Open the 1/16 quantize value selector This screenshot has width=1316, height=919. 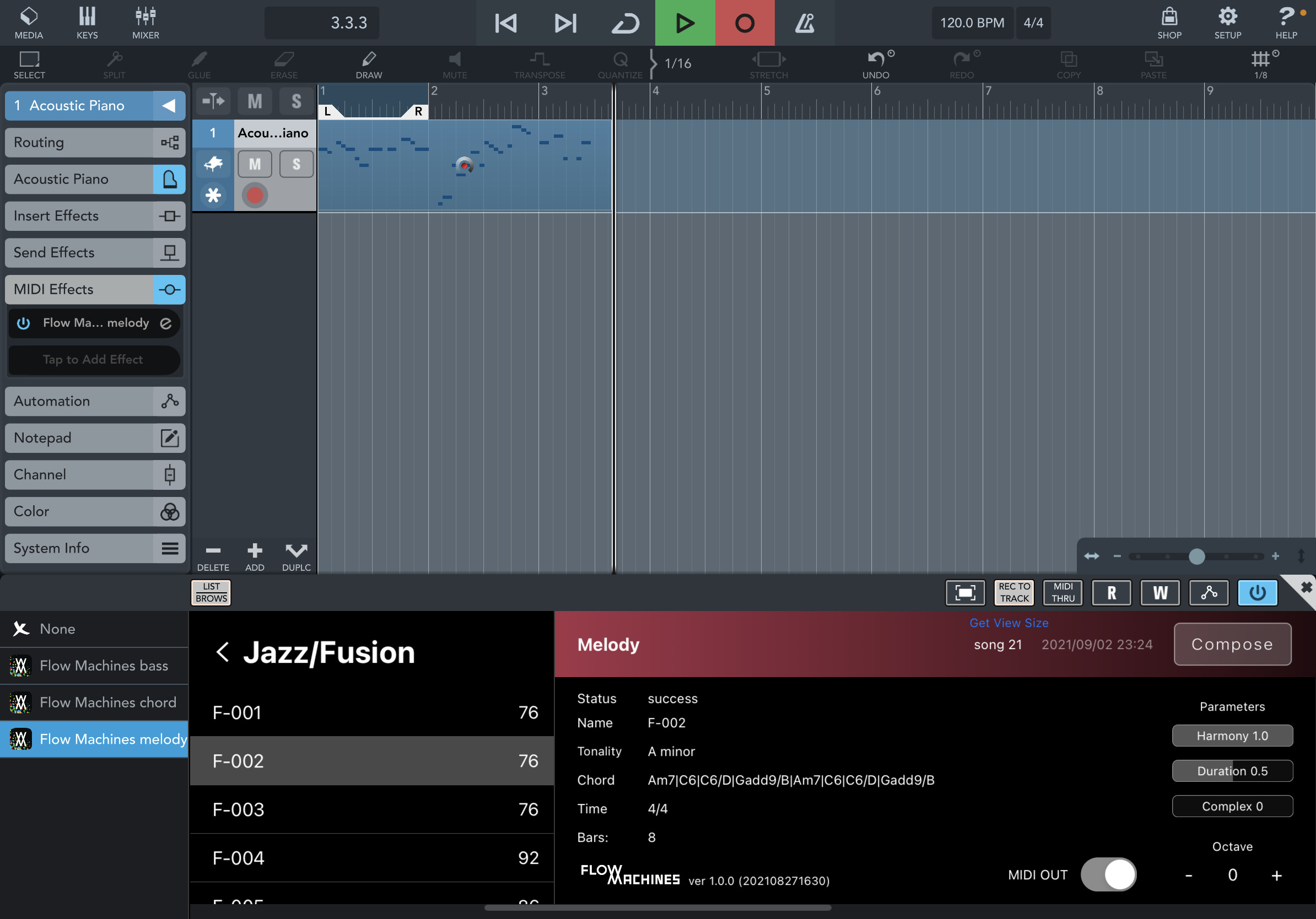click(x=677, y=63)
